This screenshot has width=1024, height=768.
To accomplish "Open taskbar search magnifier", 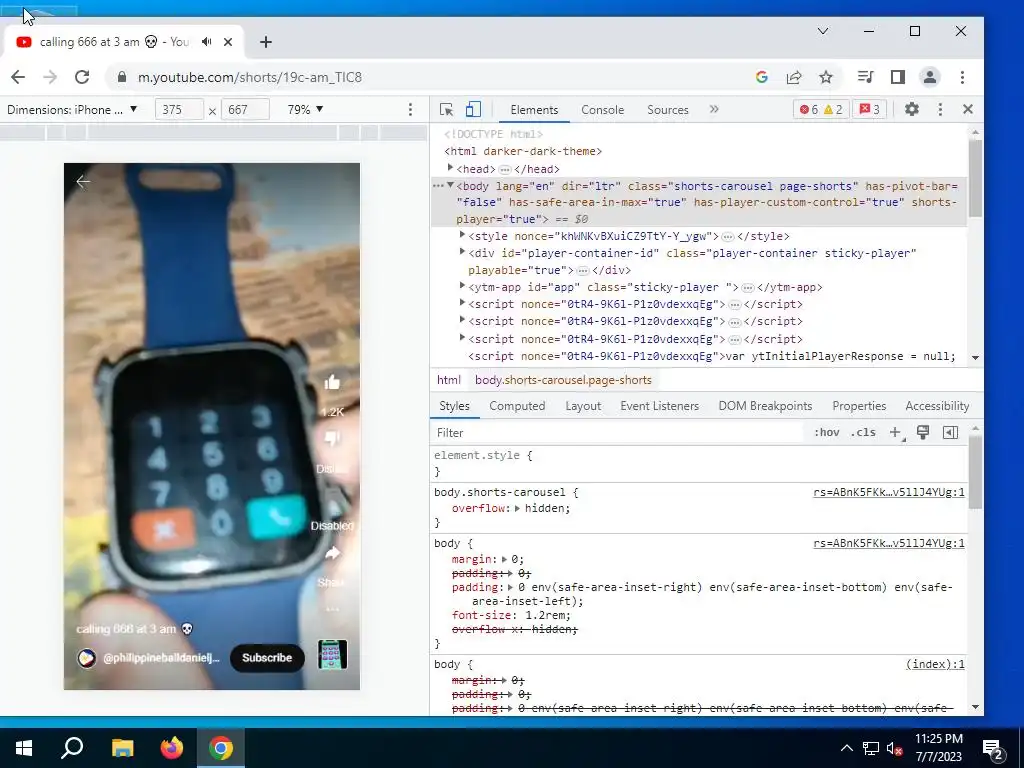I will [72, 748].
